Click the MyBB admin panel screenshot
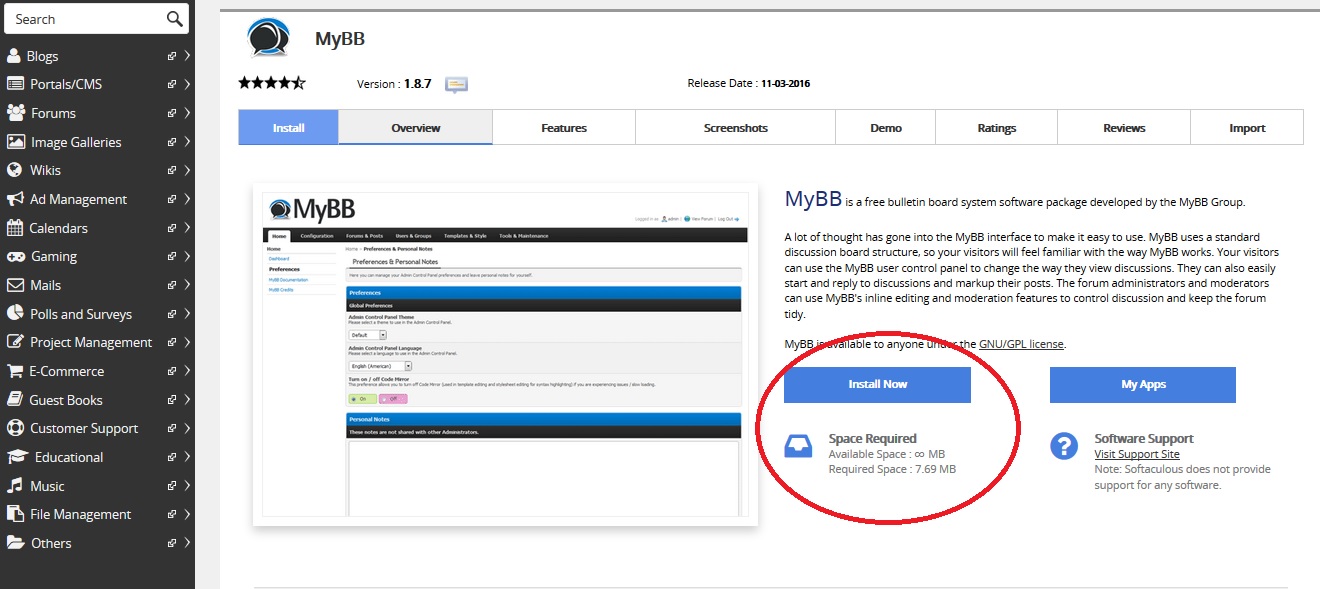 point(505,354)
